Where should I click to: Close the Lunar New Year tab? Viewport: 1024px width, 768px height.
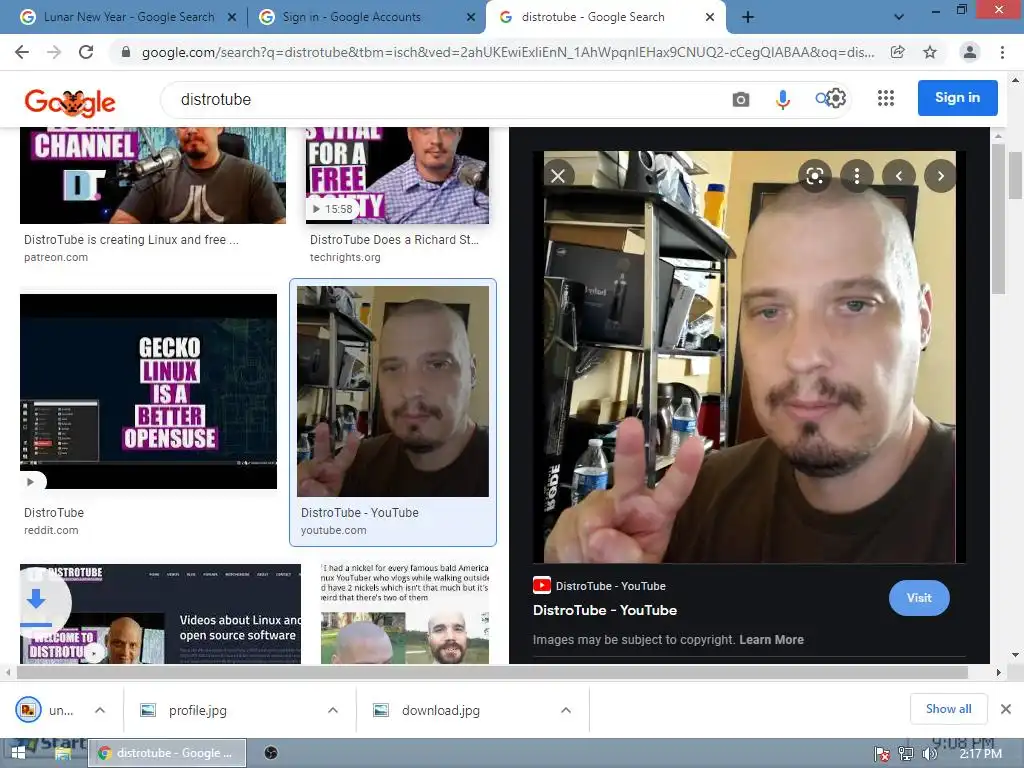click(x=232, y=18)
